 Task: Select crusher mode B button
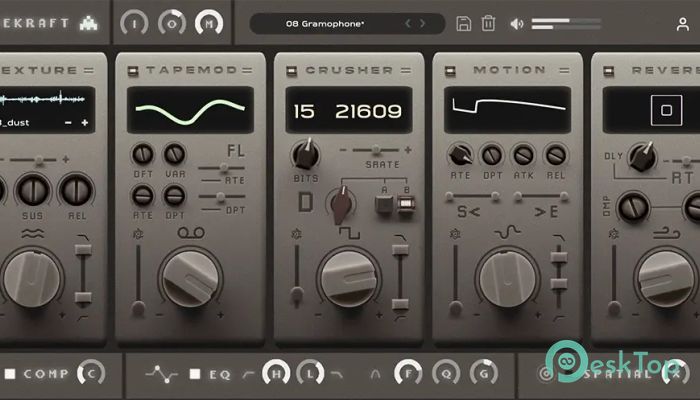tap(405, 204)
